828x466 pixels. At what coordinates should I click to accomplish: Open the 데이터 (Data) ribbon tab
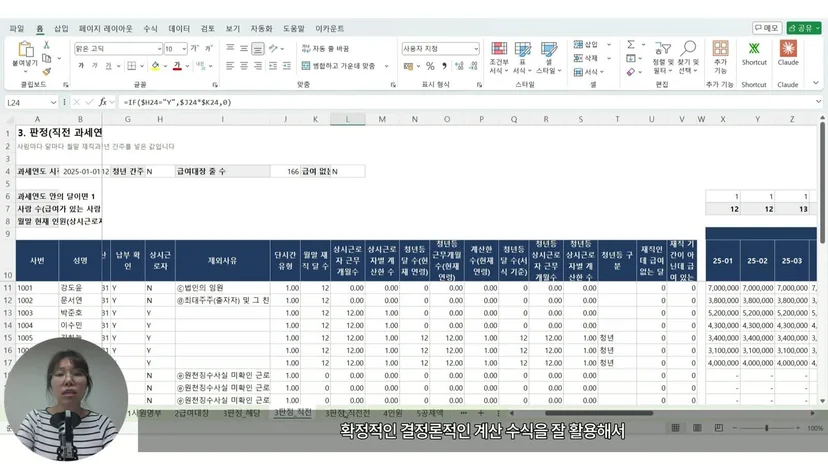coord(179,29)
